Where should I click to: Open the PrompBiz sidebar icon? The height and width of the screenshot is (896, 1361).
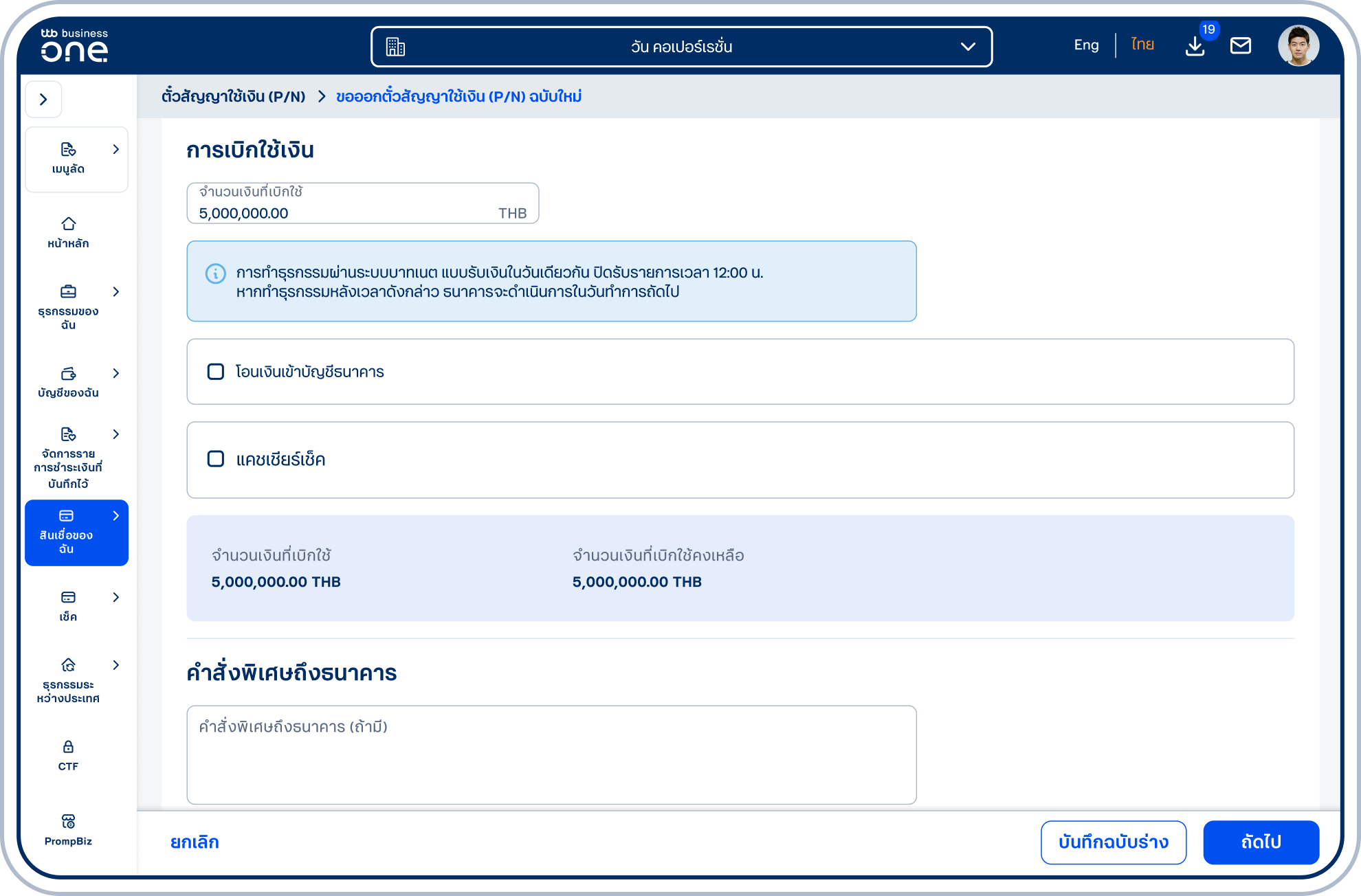68,822
